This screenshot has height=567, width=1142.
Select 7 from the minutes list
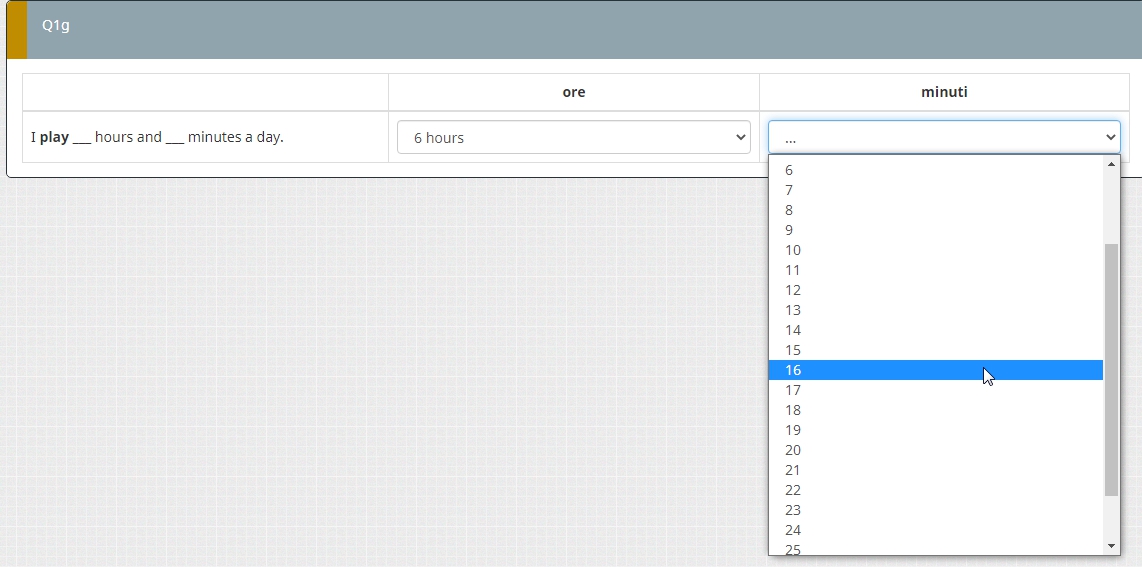[x=935, y=190]
